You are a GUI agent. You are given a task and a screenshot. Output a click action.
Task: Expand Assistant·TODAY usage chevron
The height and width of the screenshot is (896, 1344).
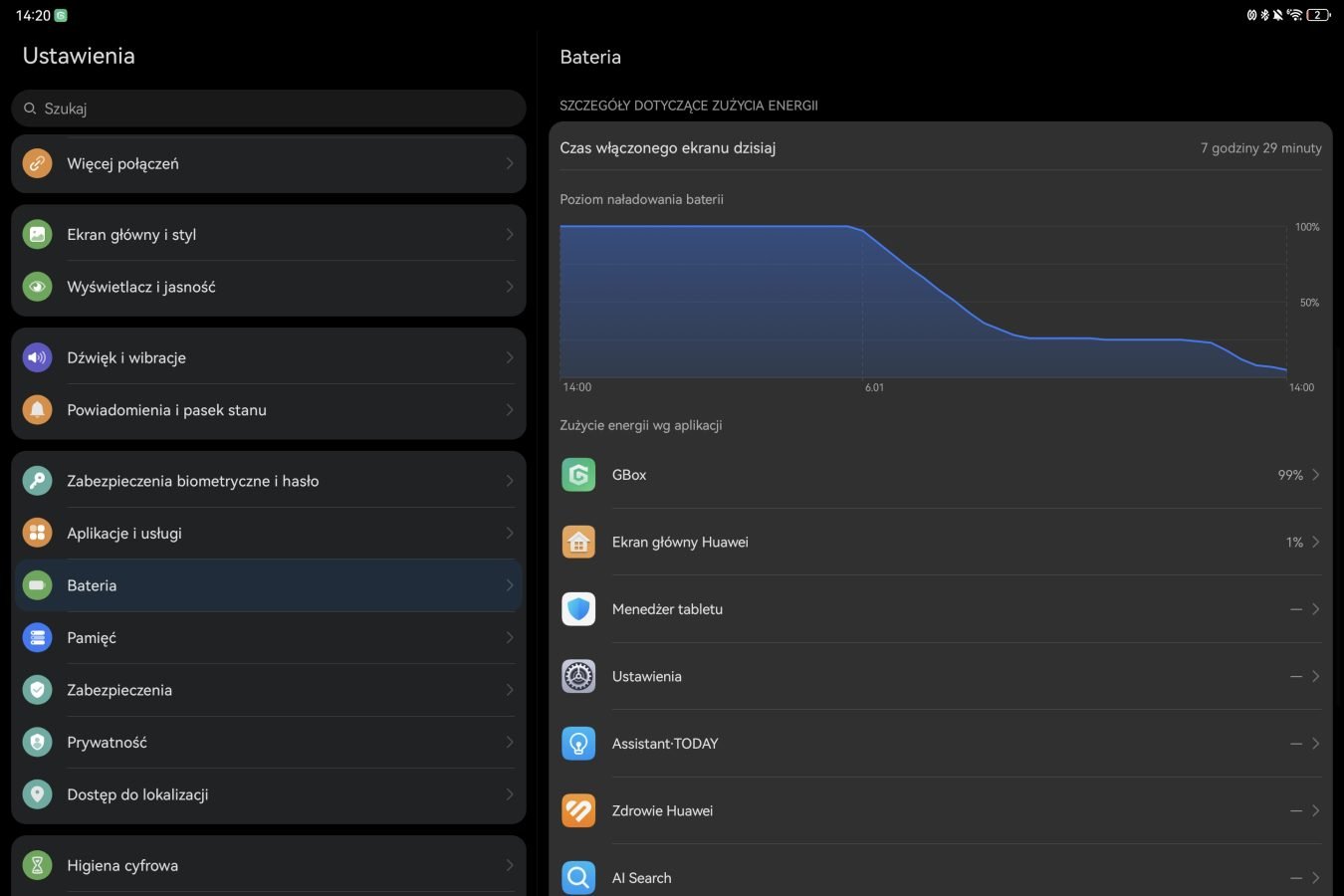click(x=1316, y=744)
